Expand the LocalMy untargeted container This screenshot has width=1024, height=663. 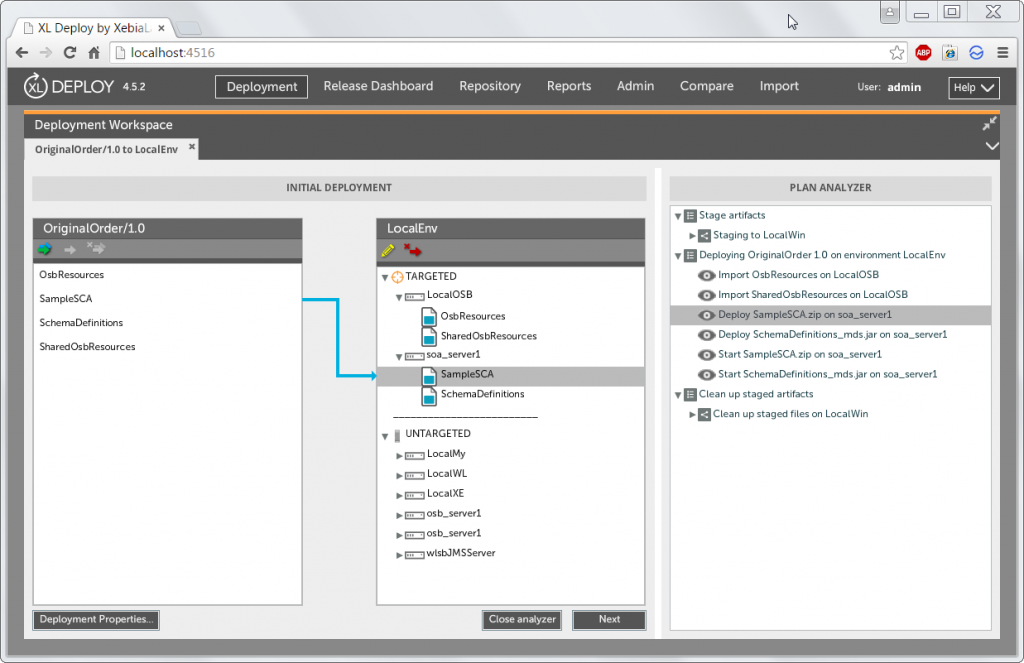(400, 455)
